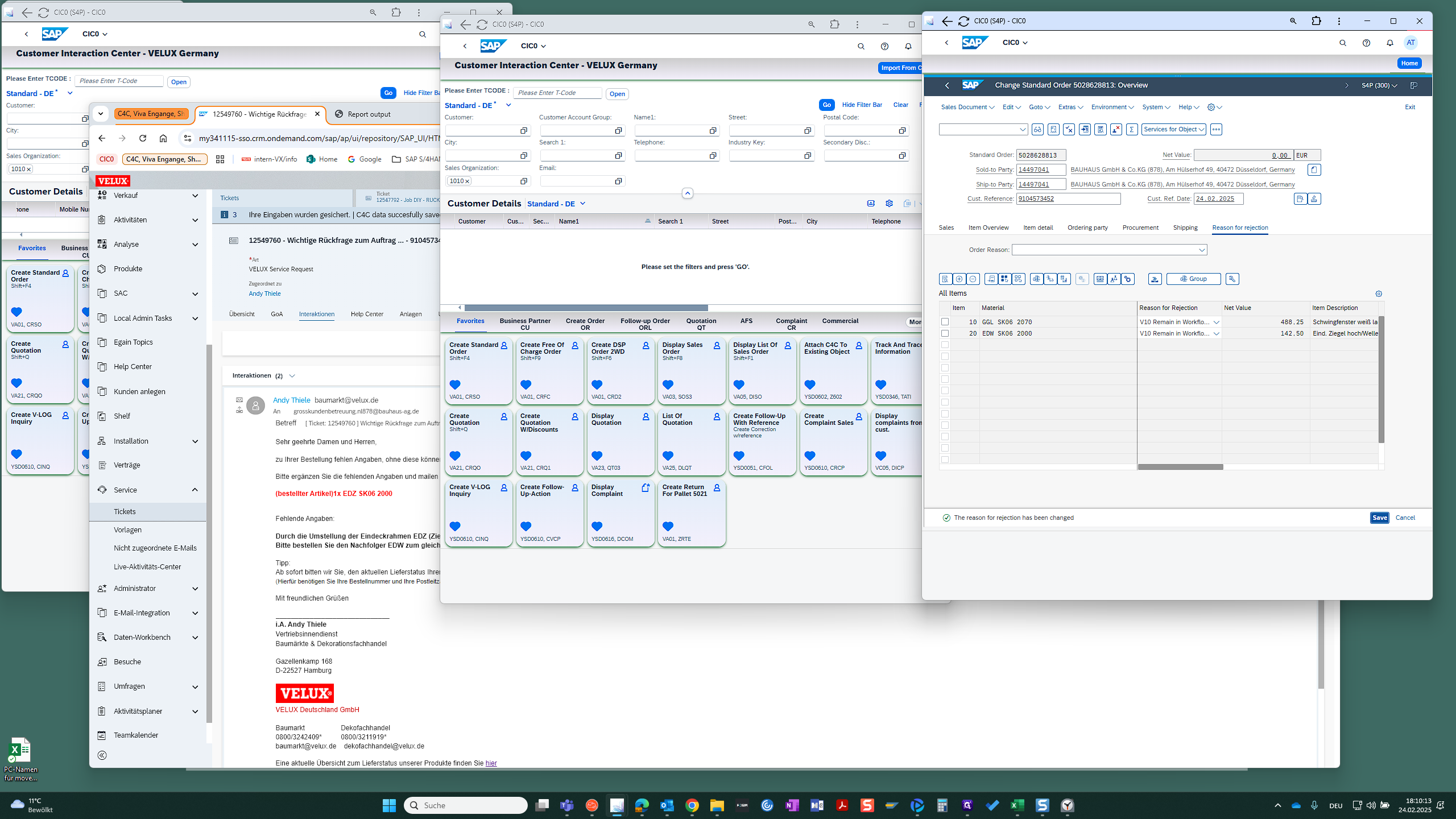Select the row checkbox for item 20 EDW SK06 2000
Image resolution: width=1456 pixels, height=819 pixels.
tap(945, 333)
